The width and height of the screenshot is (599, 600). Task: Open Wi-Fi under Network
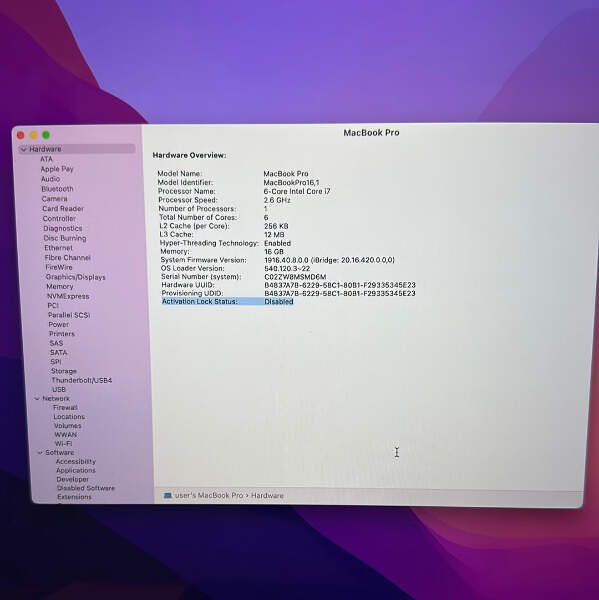(x=63, y=444)
